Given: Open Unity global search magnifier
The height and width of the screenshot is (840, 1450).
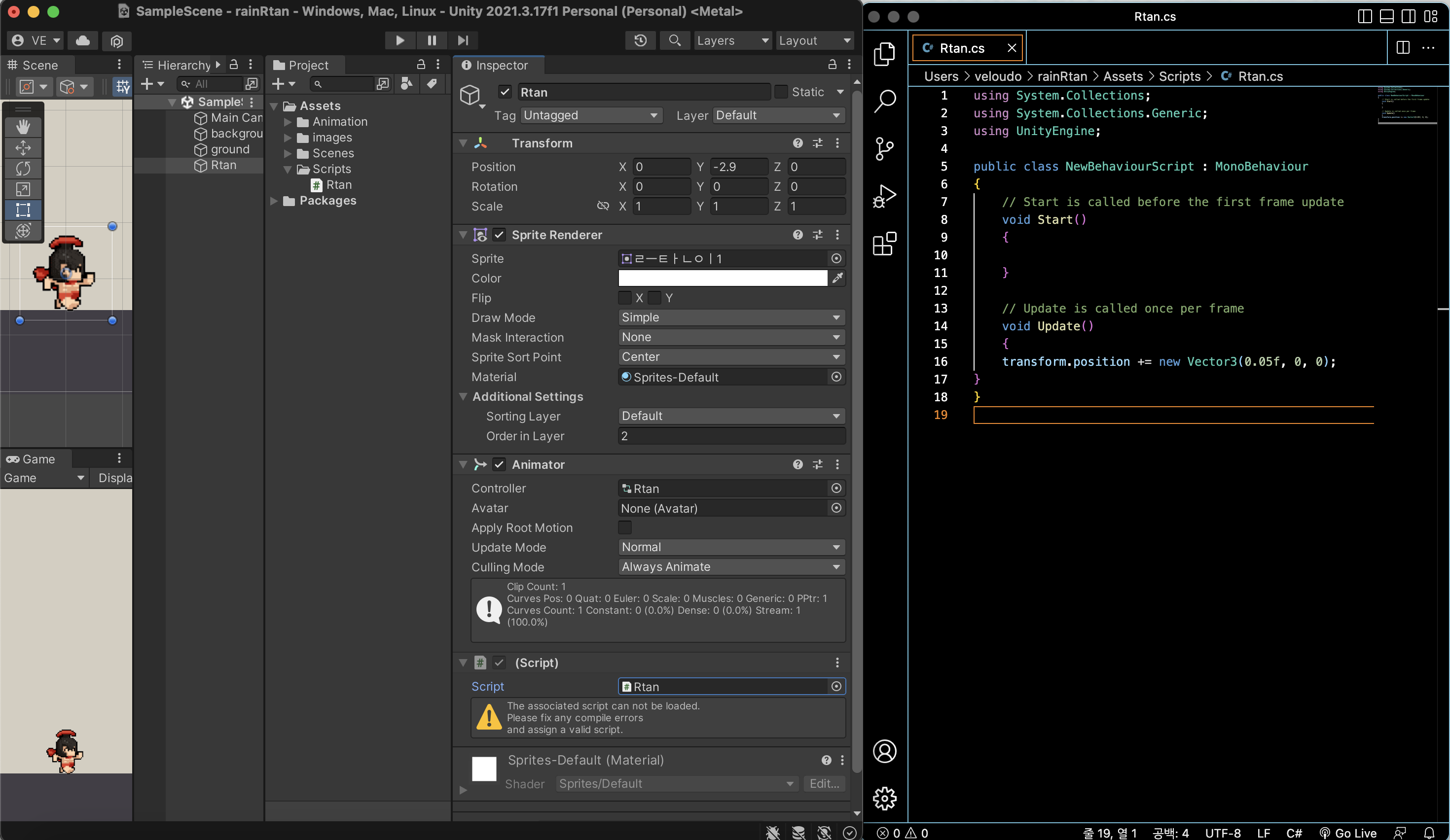Looking at the screenshot, I should tap(675, 40).
